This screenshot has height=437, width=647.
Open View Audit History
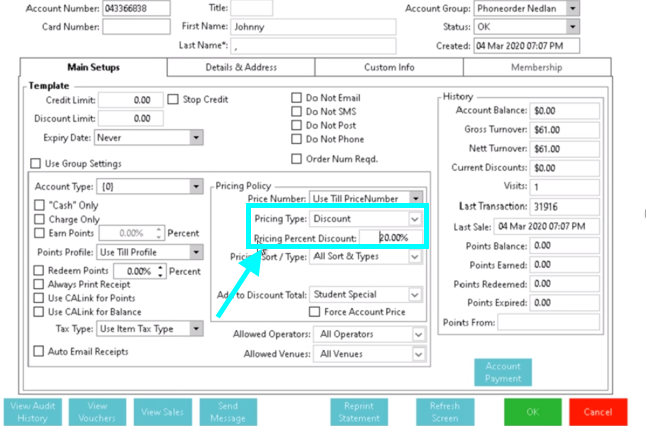click(x=33, y=412)
